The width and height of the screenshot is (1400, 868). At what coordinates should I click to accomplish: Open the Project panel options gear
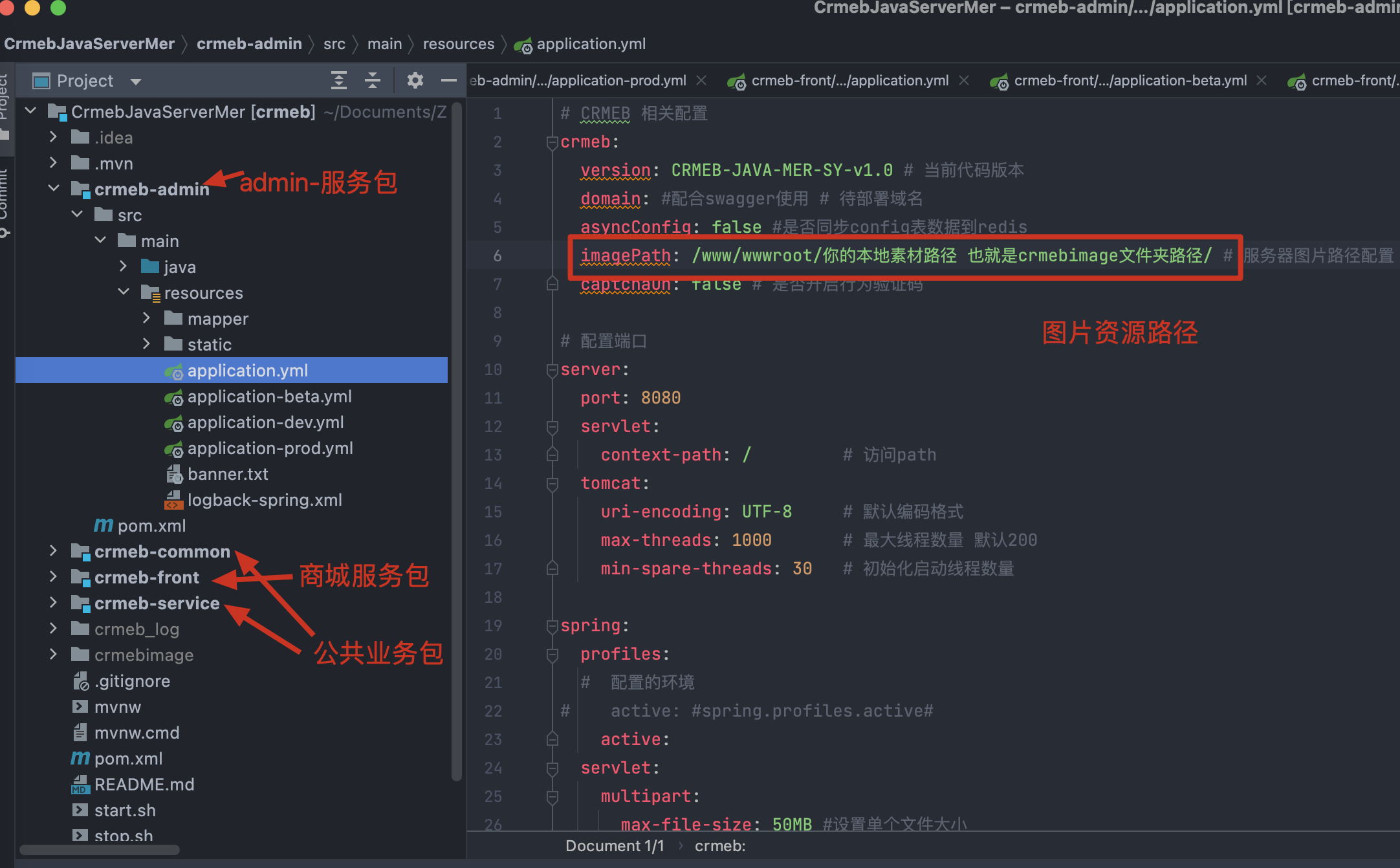tap(415, 80)
